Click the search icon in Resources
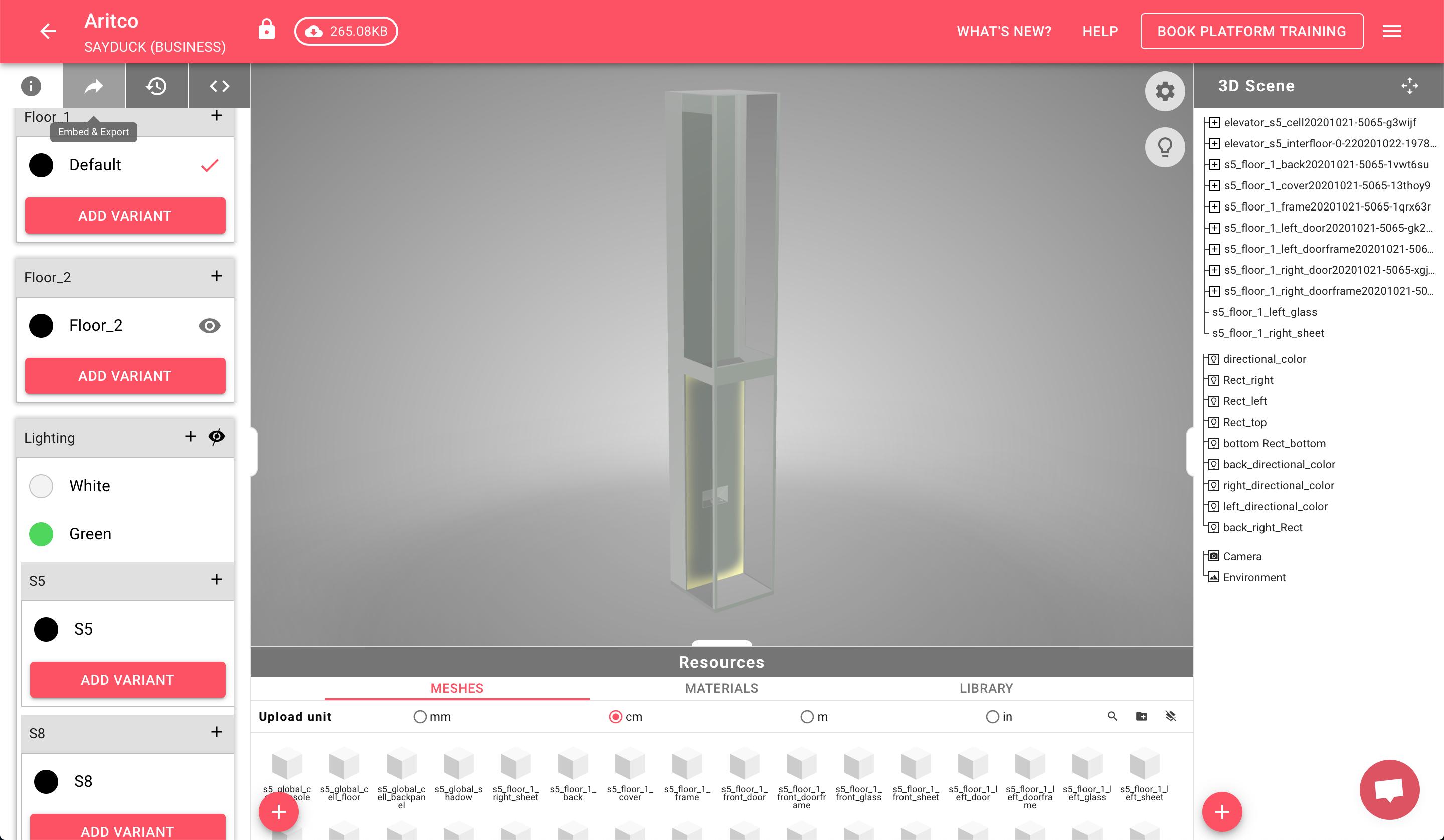The width and height of the screenshot is (1444, 840). pos(1112,716)
